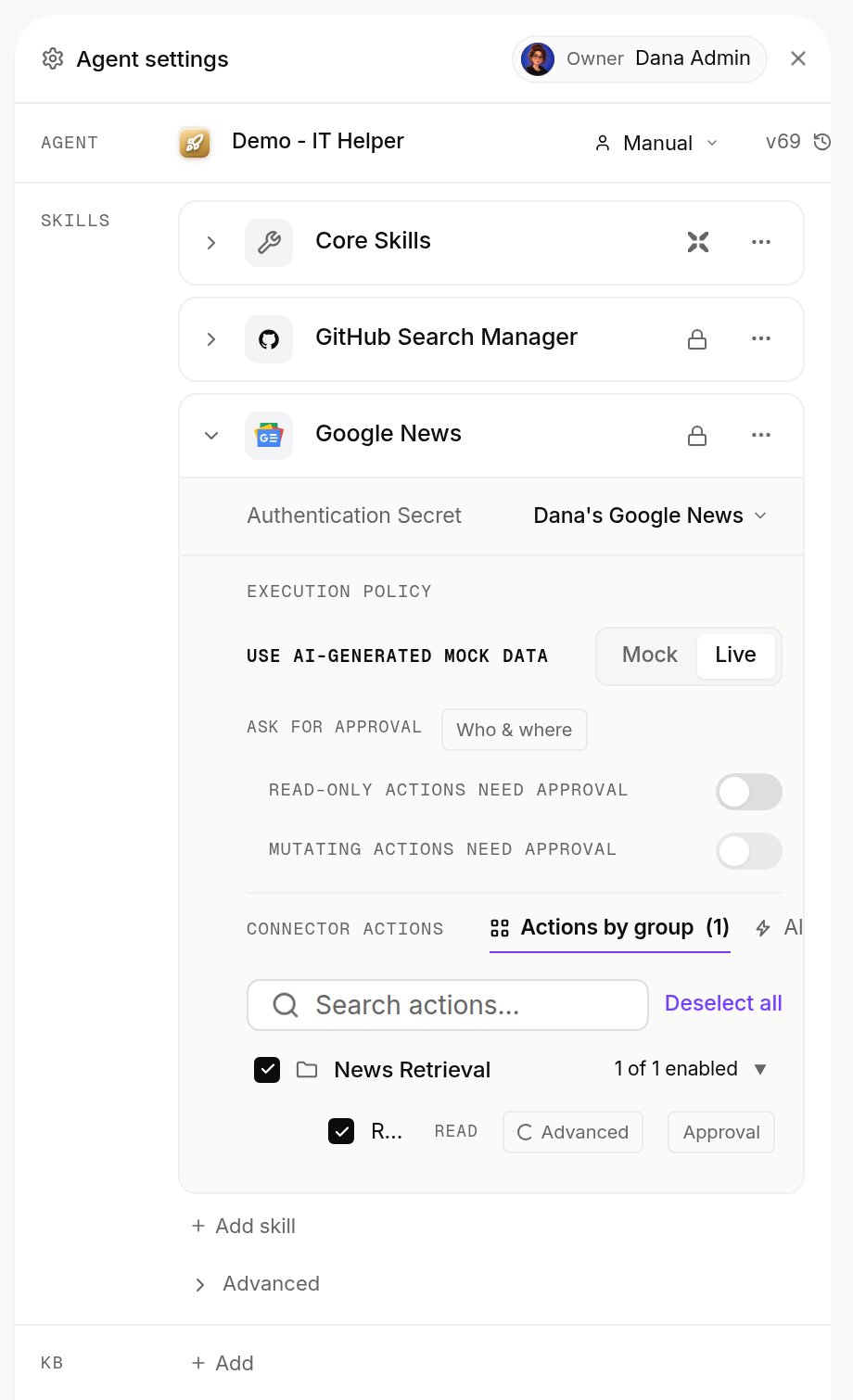Click Add under KB section
Screen dimensions: 853x1400
coord(223,1364)
